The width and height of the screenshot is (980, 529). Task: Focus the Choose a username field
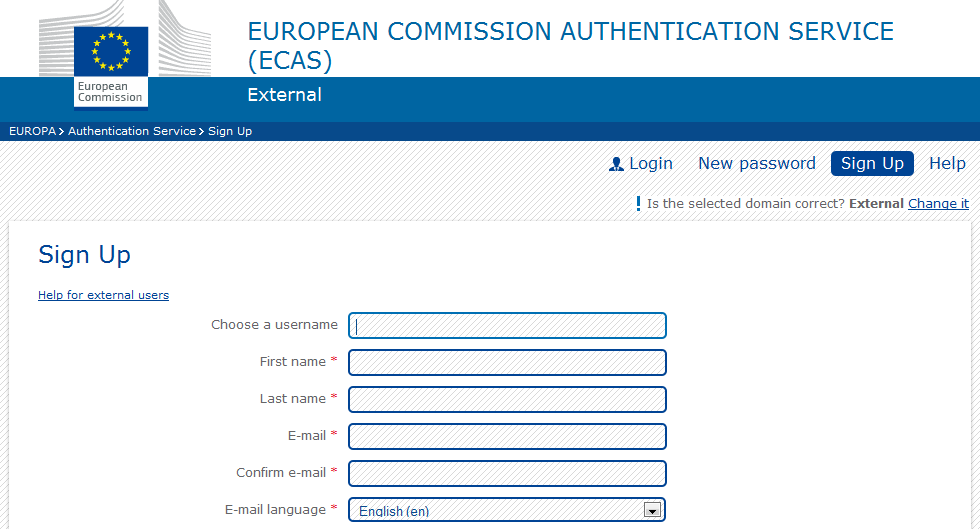tap(507, 326)
